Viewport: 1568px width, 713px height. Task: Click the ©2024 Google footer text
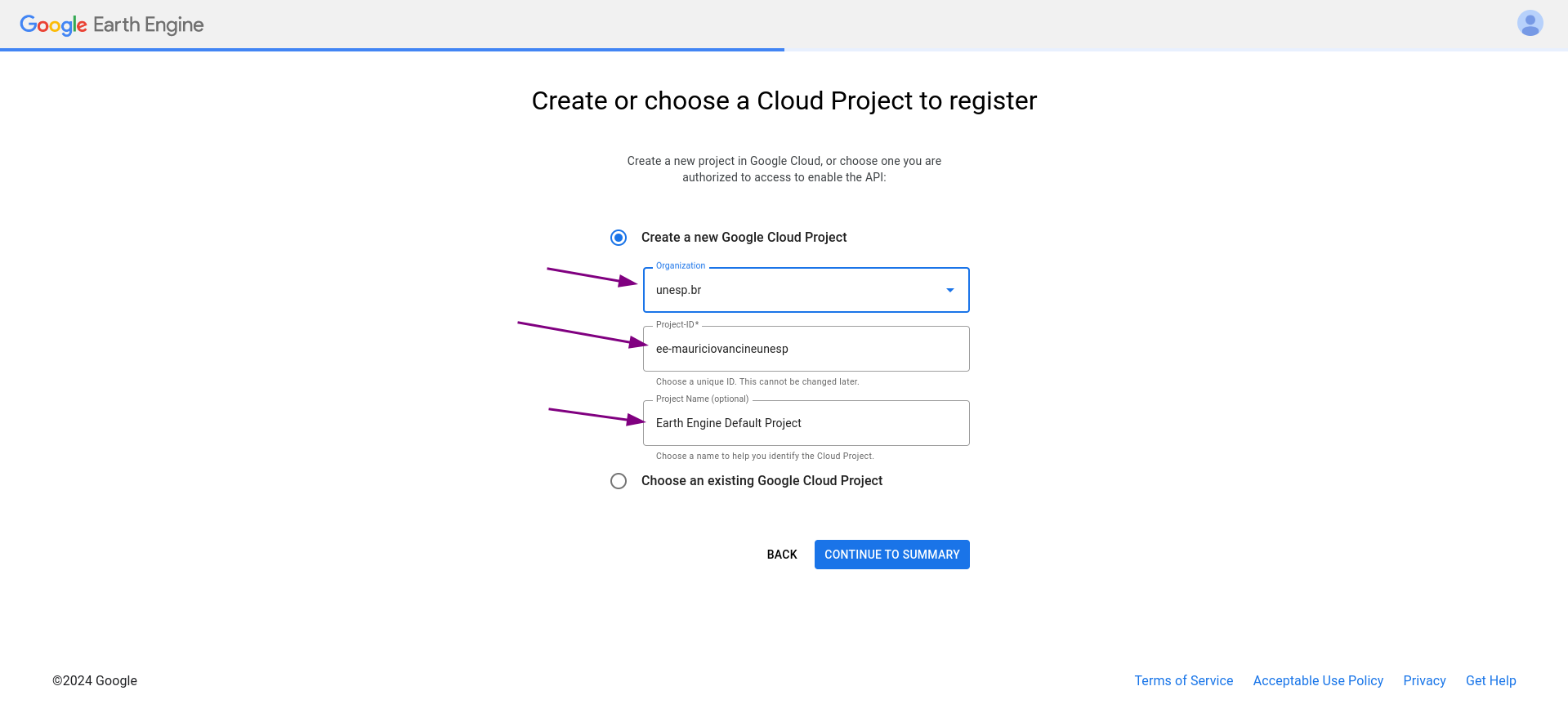tap(95, 680)
